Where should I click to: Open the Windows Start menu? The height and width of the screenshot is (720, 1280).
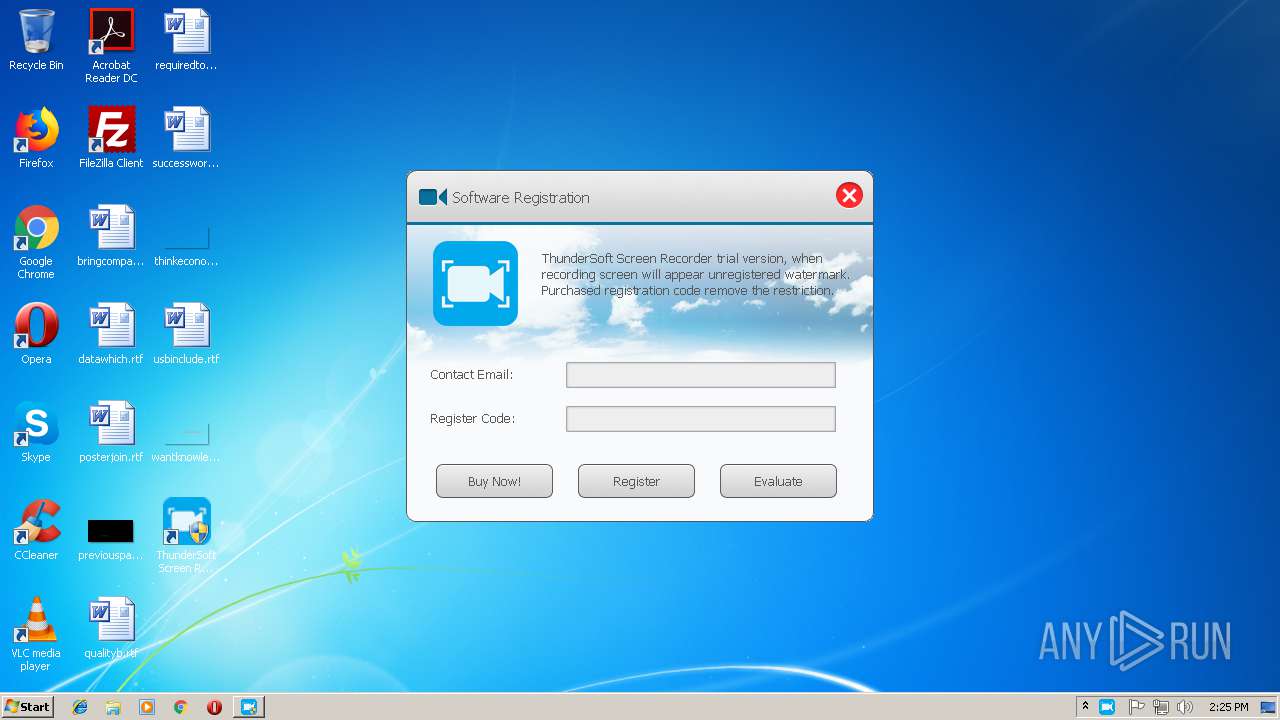point(28,707)
